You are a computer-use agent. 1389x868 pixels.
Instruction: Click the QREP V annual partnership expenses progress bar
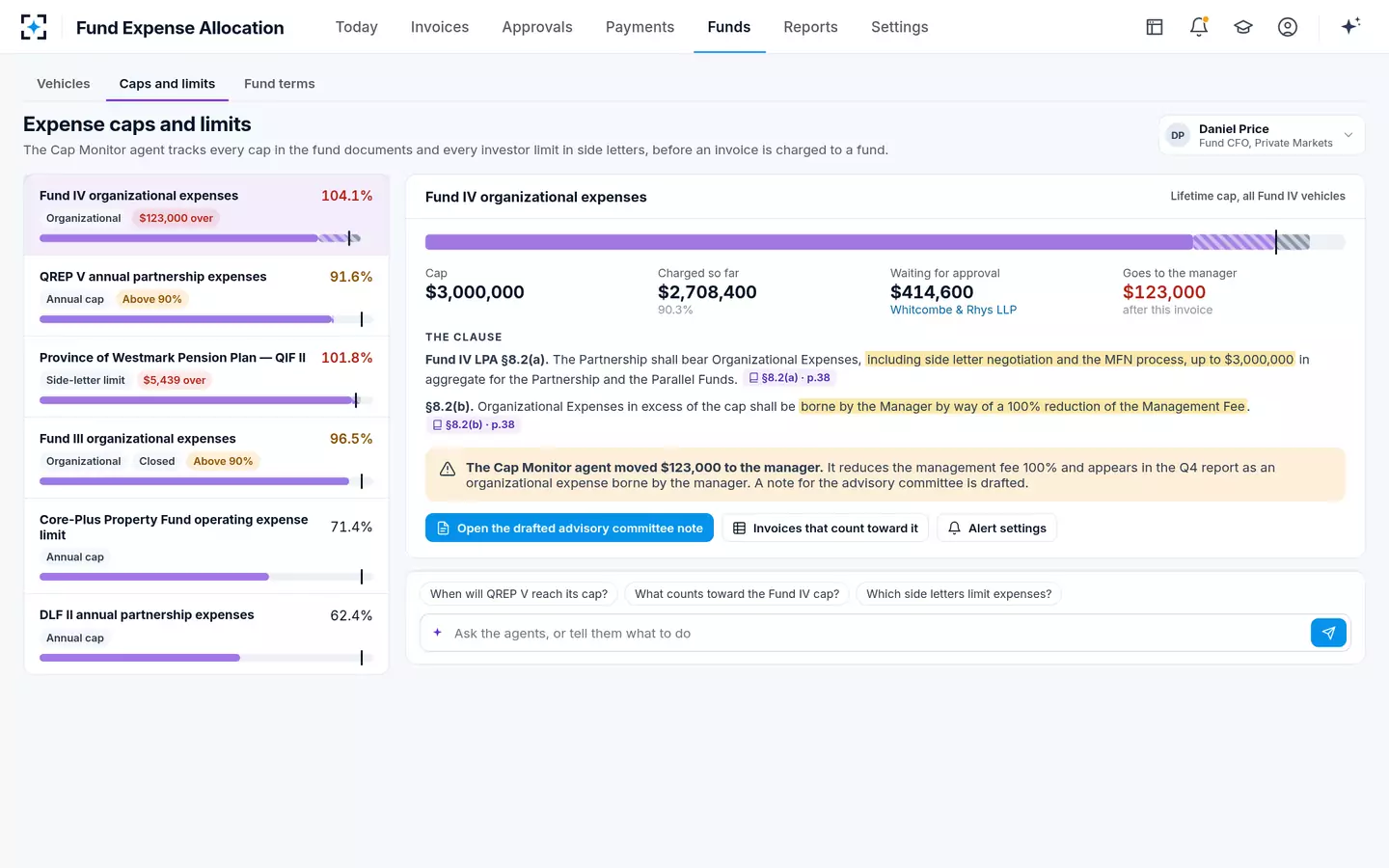tap(205, 319)
